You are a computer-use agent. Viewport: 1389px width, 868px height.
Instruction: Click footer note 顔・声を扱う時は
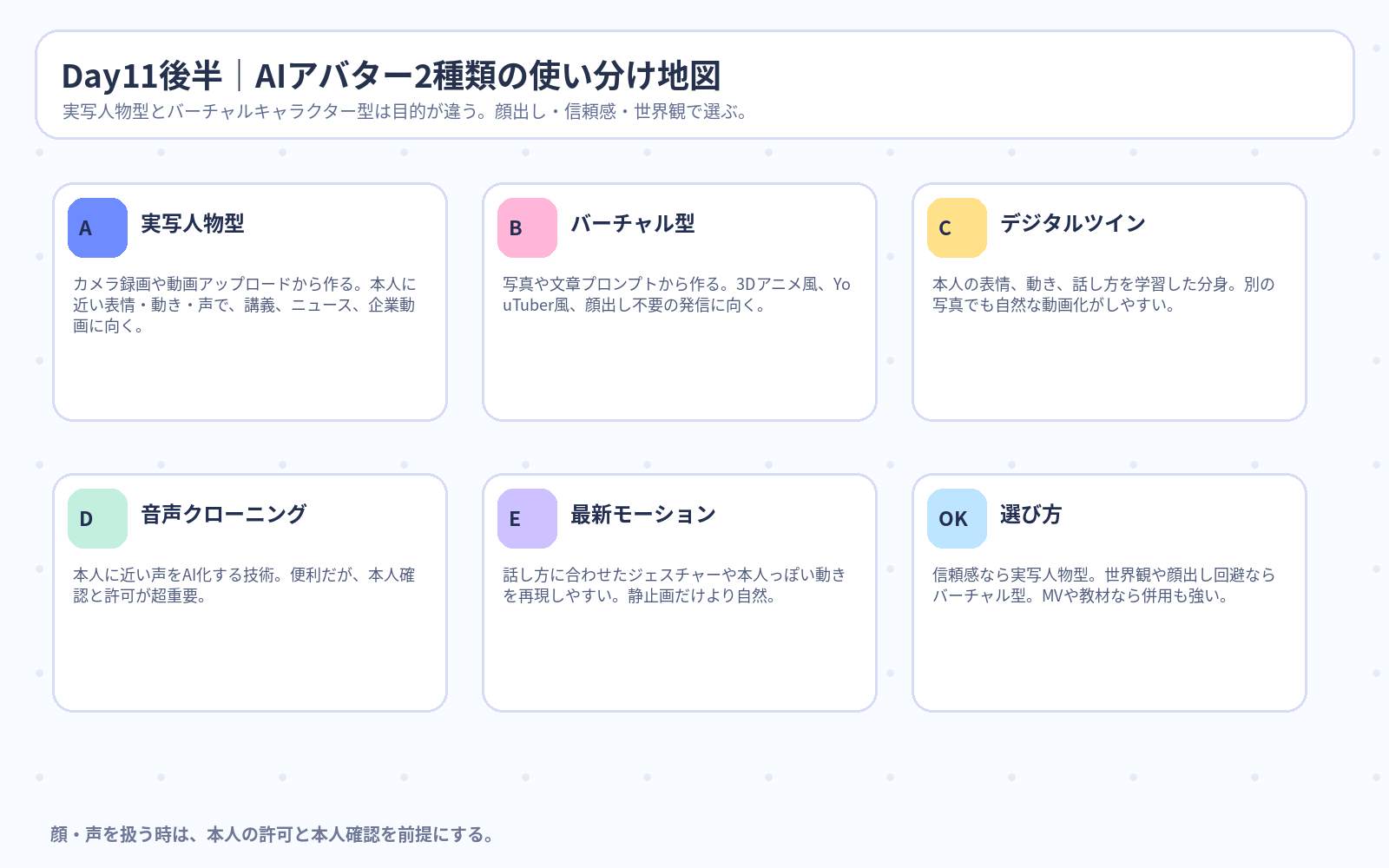click(273, 834)
